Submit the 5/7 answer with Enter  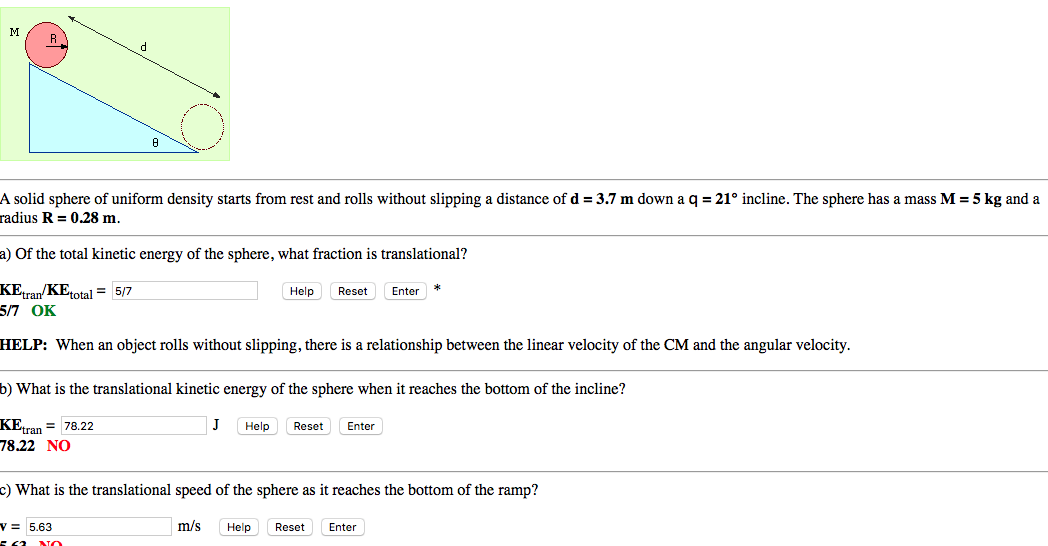click(x=405, y=291)
